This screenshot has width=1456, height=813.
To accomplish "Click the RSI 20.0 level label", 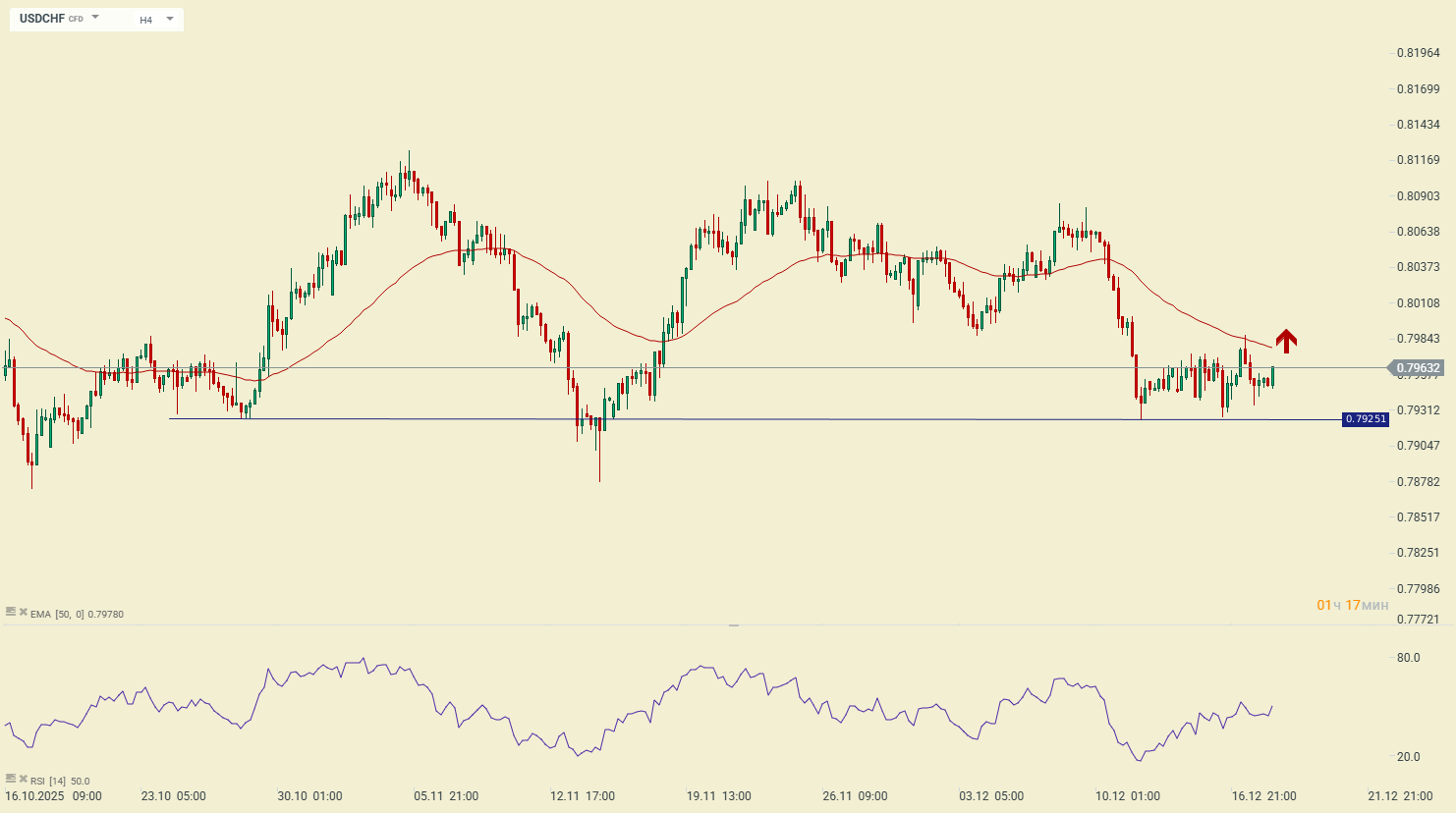I will coord(1408,757).
